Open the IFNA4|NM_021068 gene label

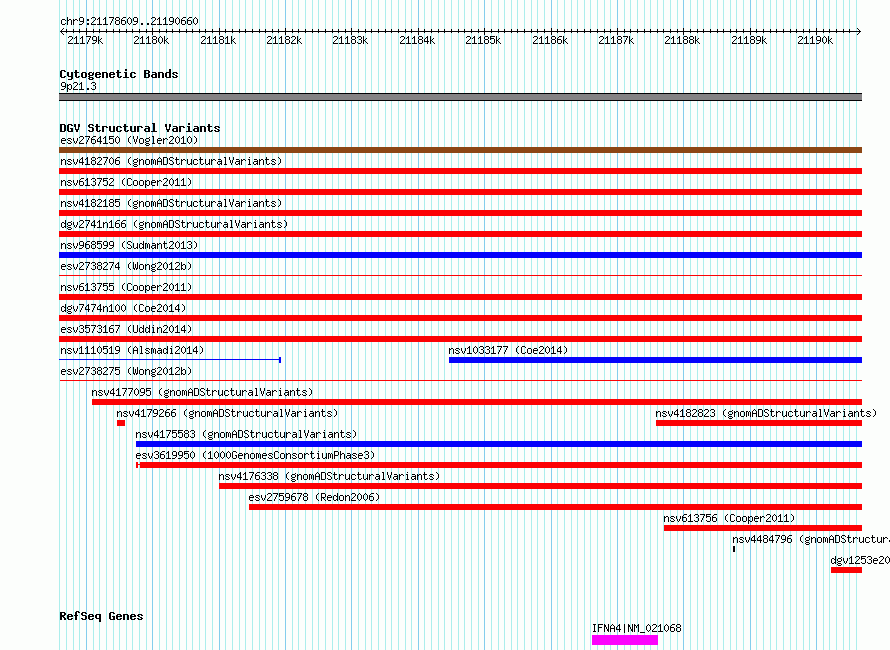click(x=636, y=628)
